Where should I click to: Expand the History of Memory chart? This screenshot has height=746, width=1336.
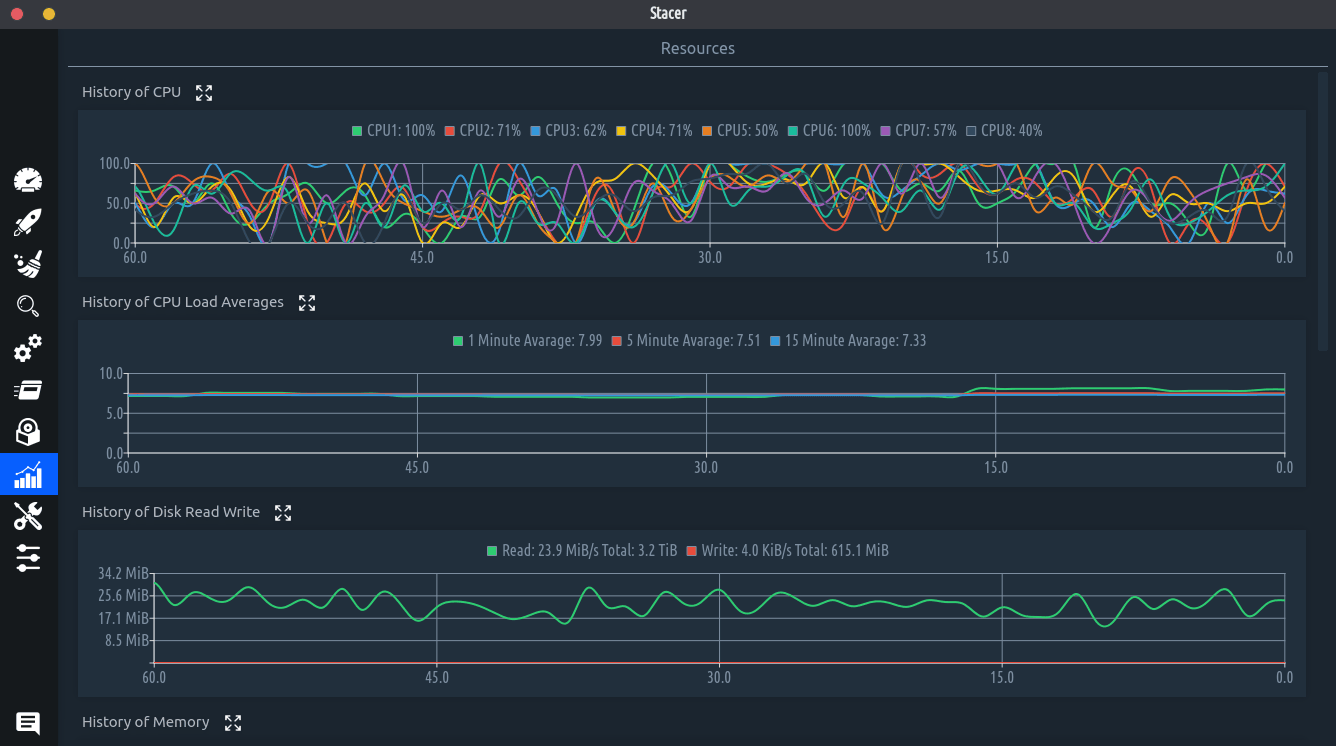(x=233, y=723)
